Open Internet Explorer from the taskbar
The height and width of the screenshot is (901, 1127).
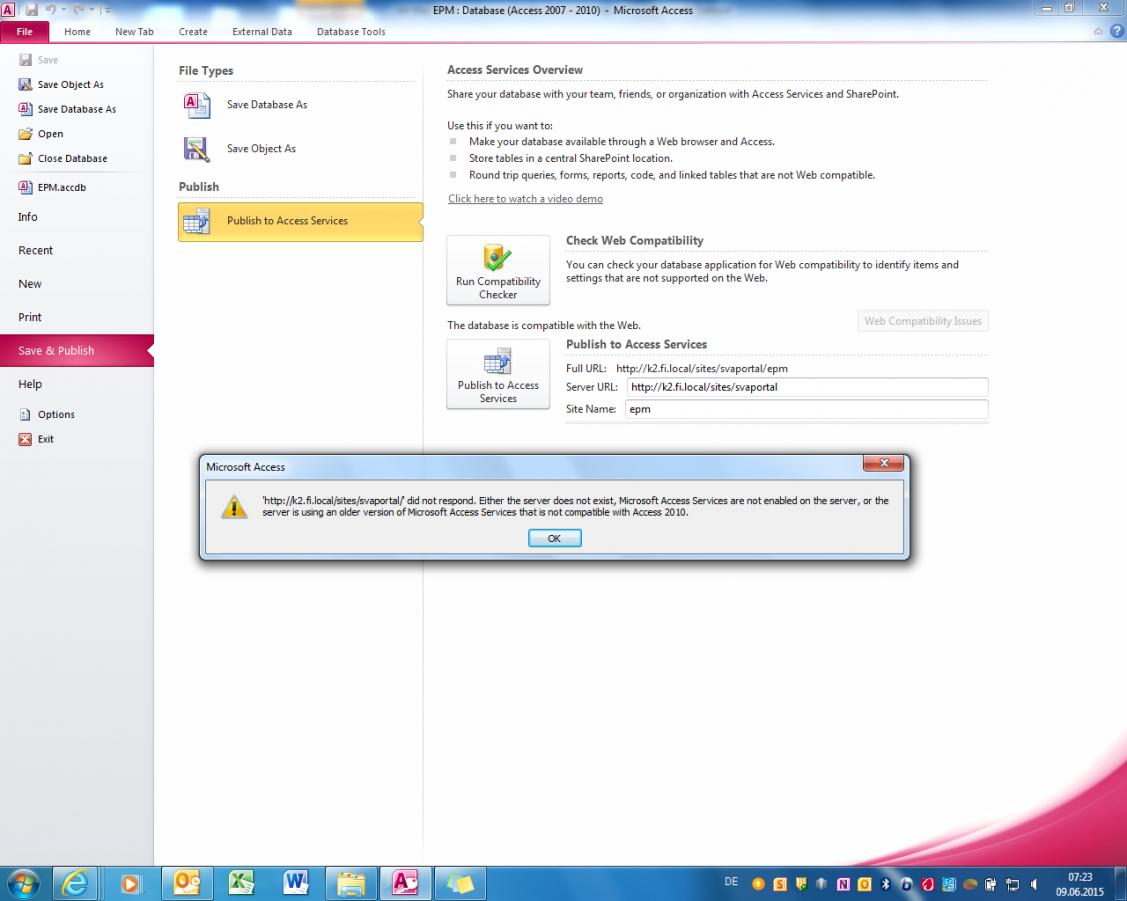tap(75, 883)
